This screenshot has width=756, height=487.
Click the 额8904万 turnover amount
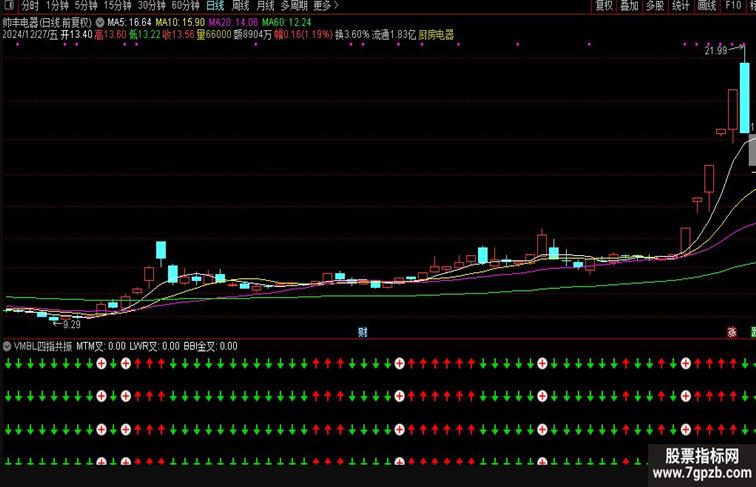point(254,35)
